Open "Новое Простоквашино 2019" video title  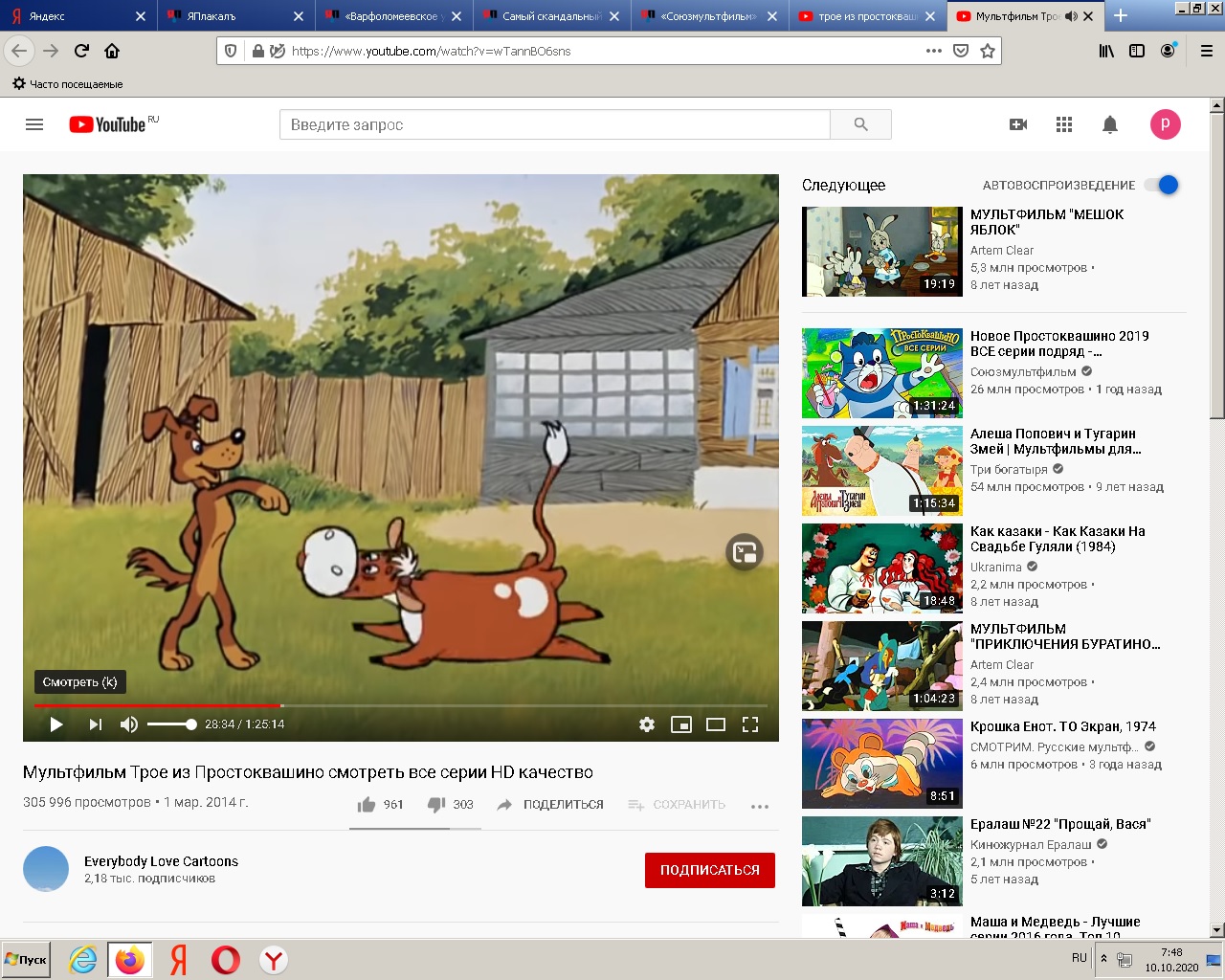[x=1059, y=344]
